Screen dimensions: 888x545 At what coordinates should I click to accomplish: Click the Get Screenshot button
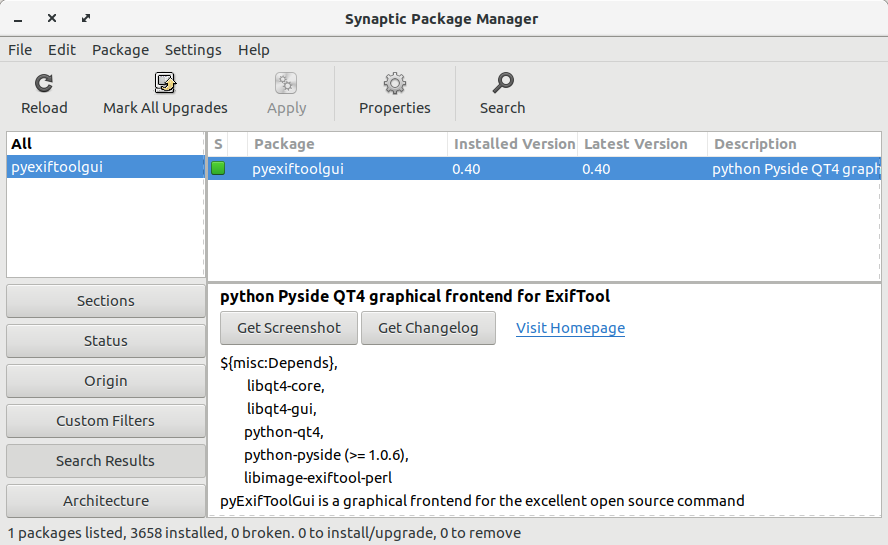pyautogui.click(x=289, y=328)
